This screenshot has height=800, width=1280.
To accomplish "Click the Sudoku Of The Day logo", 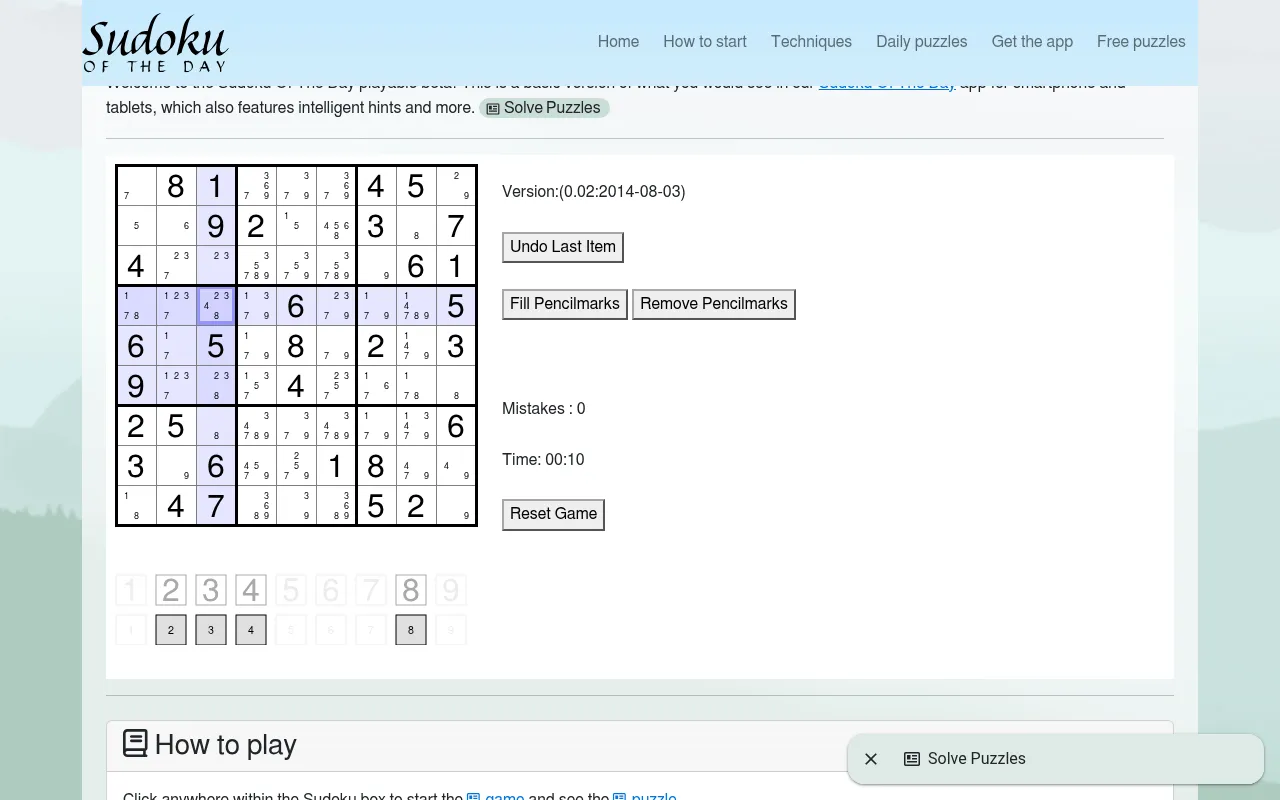I will 155,45.
